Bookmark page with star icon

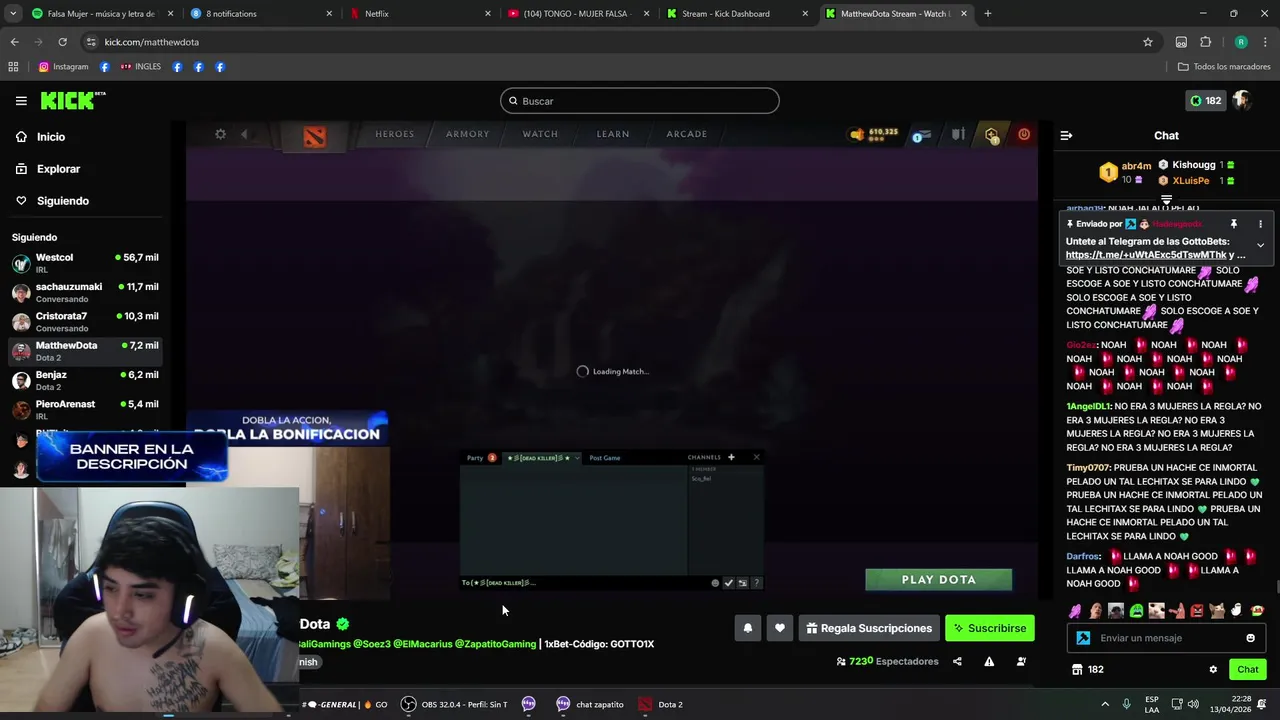pyautogui.click(x=1148, y=42)
